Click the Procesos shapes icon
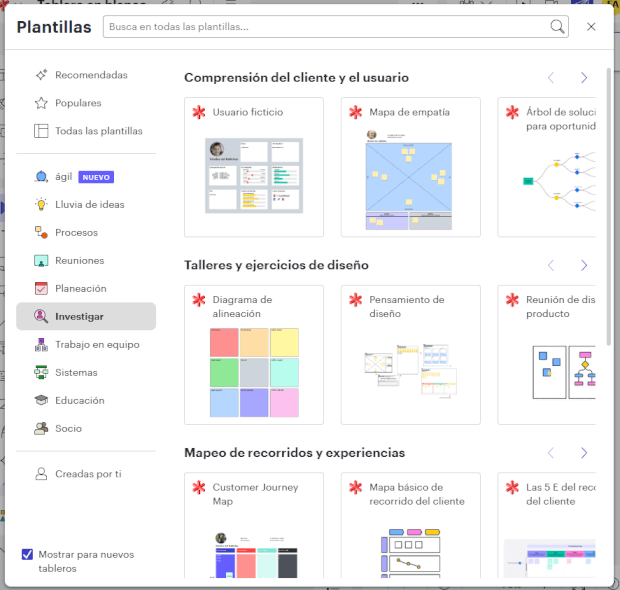The width and height of the screenshot is (620, 590). point(41,233)
